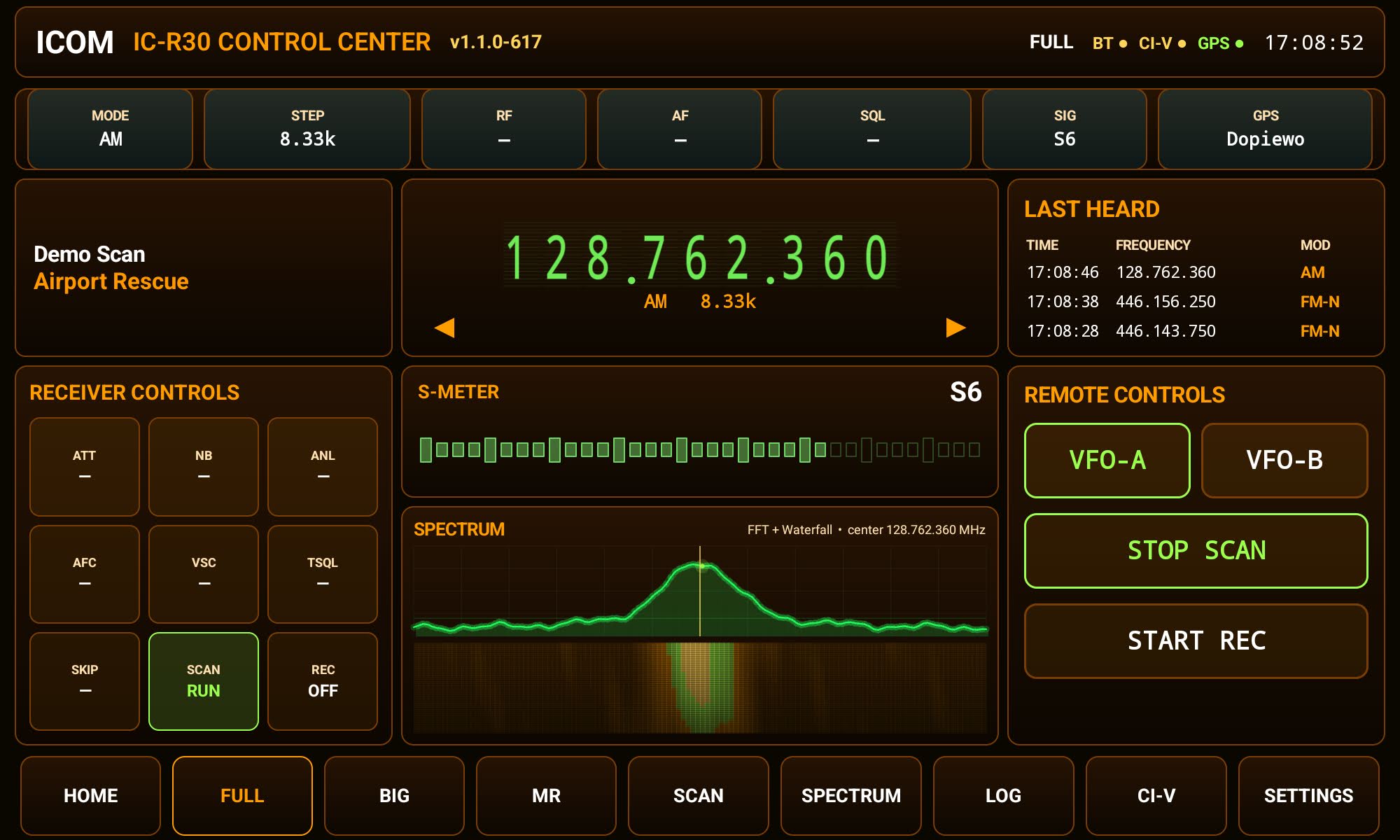Click the START REC button

(1196, 641)
